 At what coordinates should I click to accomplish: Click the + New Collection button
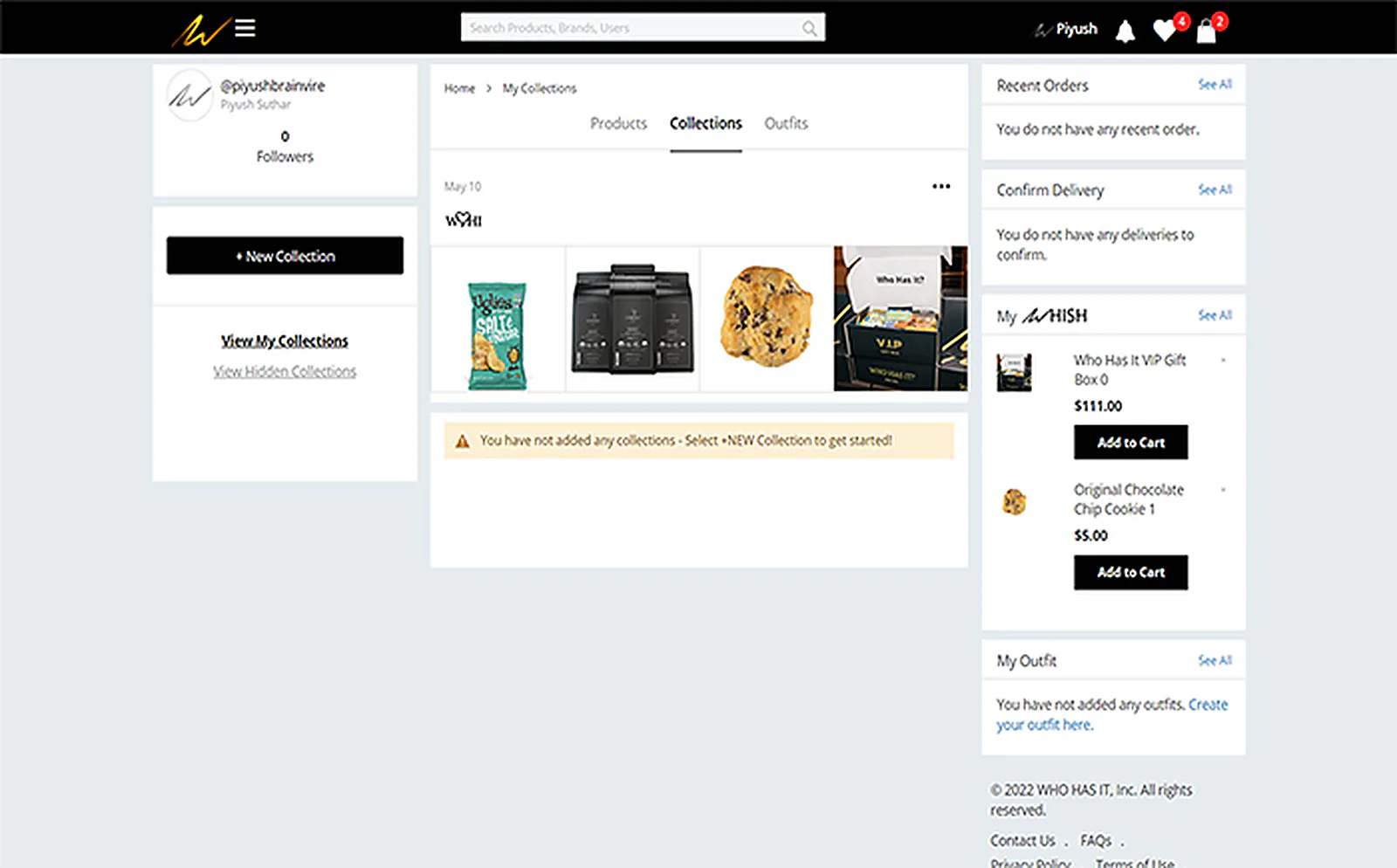pos(285,256)
